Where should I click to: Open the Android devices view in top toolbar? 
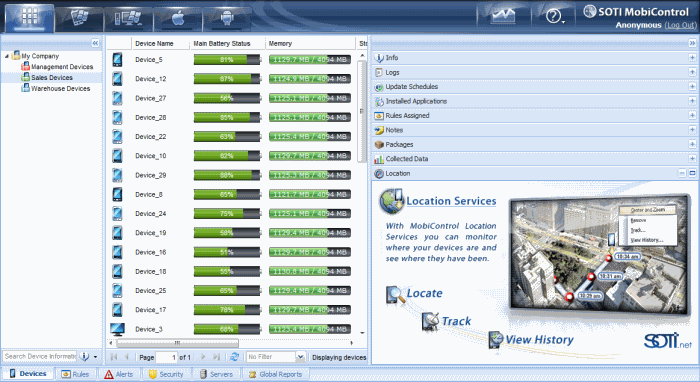(227, 18)
